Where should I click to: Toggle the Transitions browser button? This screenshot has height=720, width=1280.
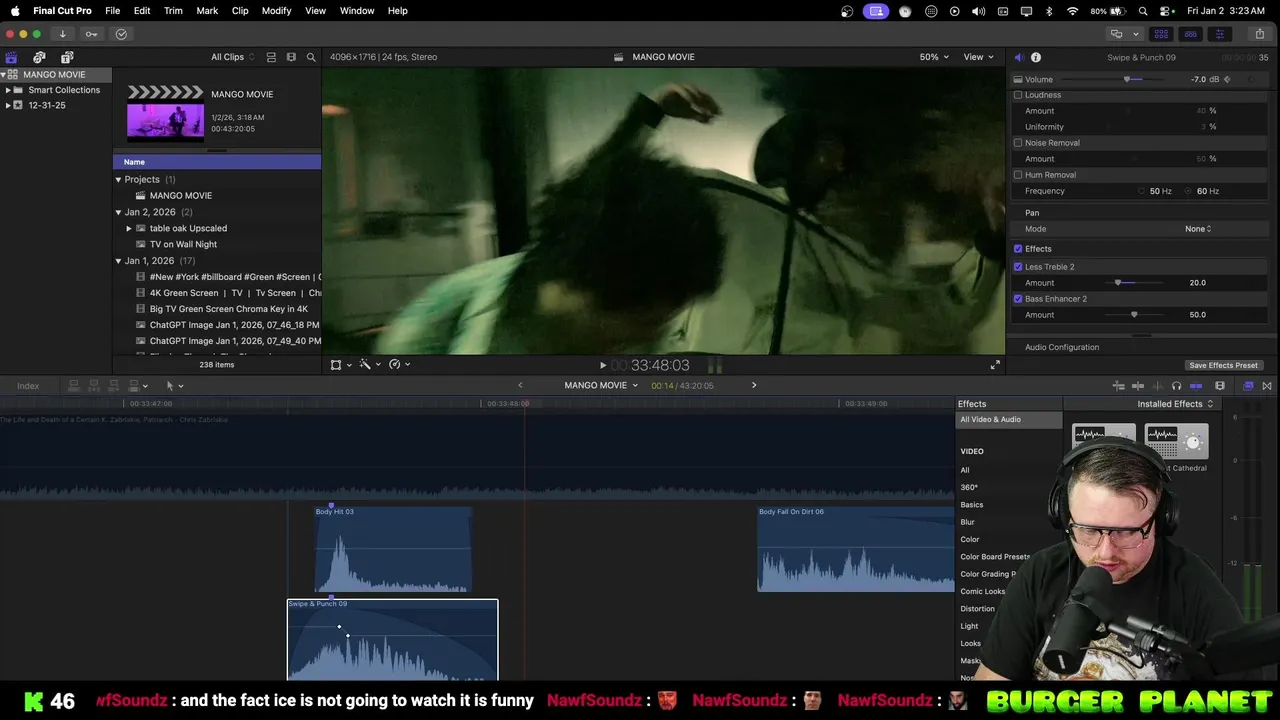[1267, 386]
